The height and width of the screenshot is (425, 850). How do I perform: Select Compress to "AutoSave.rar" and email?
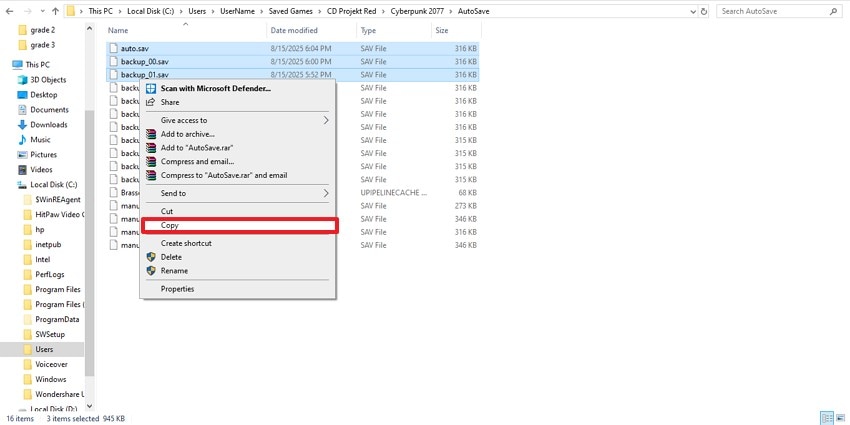pos(238,175)
